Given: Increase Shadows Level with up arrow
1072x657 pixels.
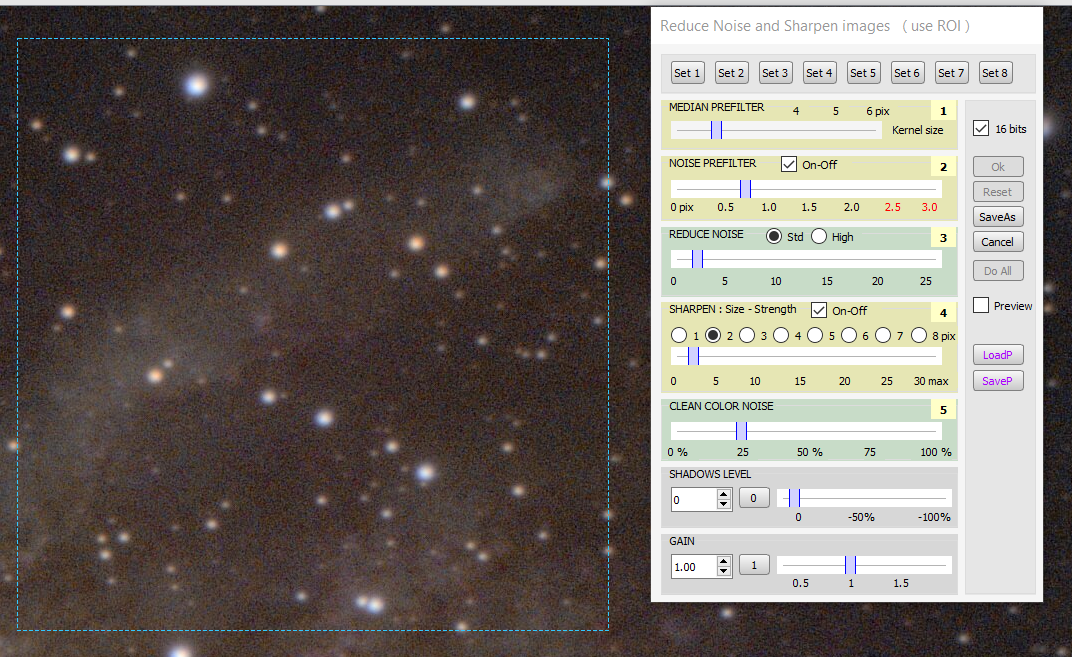Looking at the screenshot, I should click(723, 494).
